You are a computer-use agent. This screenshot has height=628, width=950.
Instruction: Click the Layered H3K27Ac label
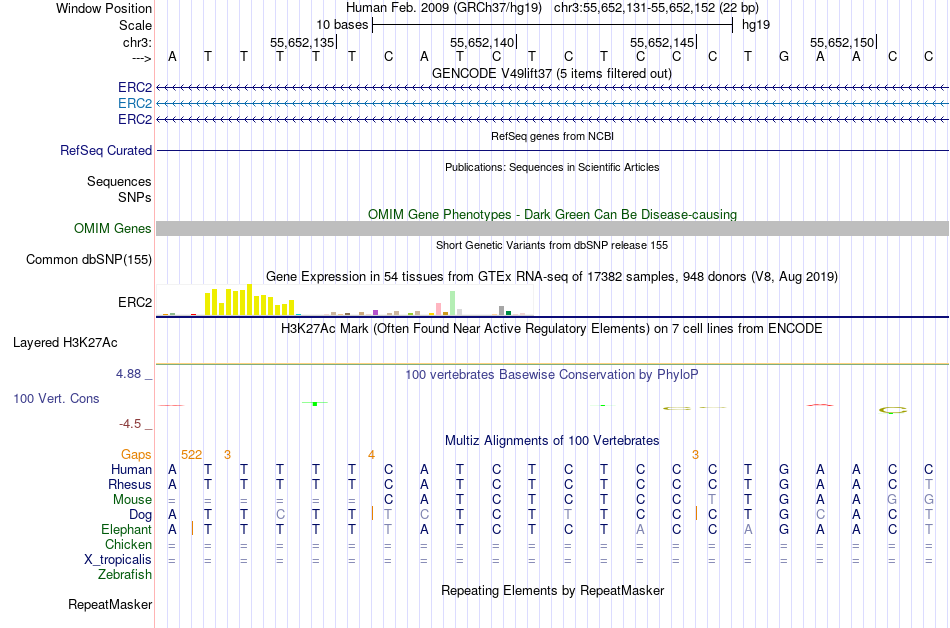point(65,343)
